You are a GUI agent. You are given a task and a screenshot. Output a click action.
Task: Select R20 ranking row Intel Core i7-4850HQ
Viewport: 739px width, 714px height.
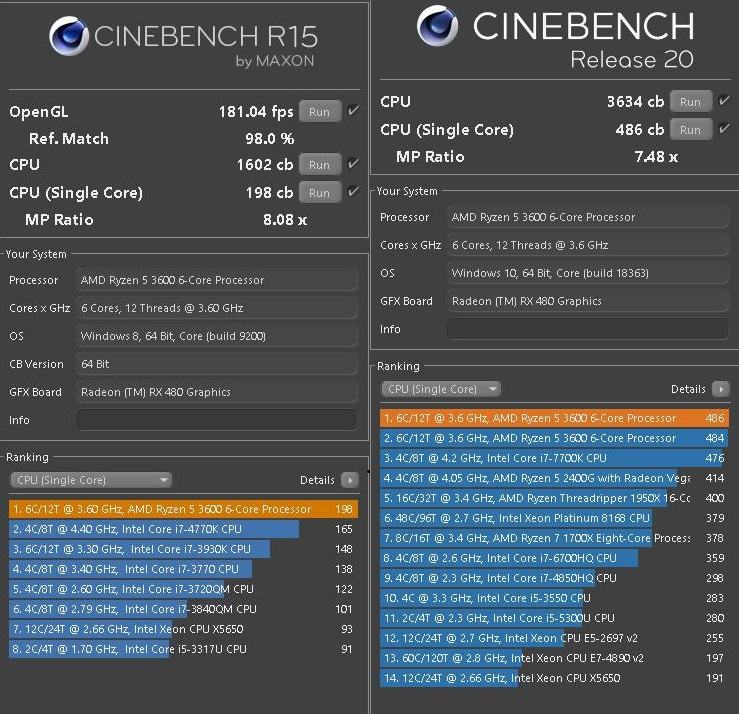[x=554, y=578]
